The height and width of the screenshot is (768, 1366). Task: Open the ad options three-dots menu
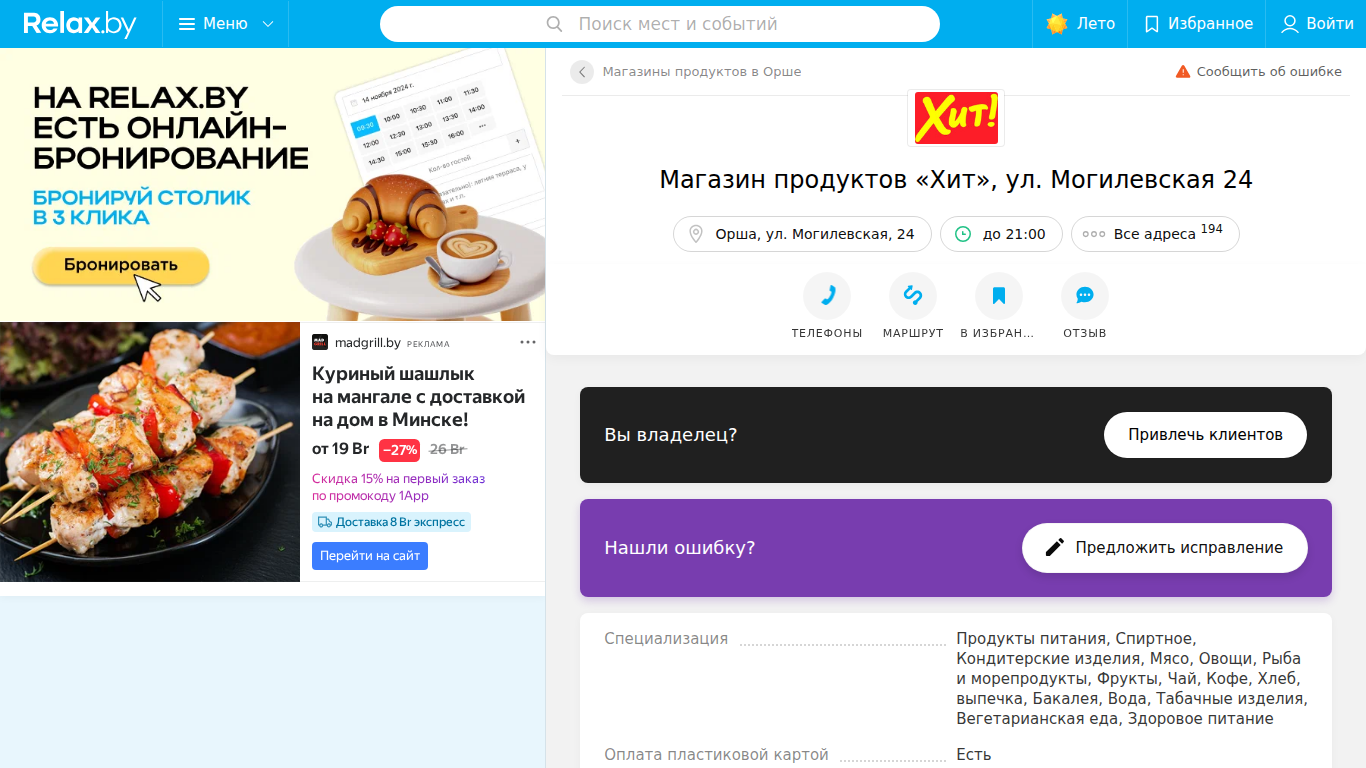click(528, 343)
